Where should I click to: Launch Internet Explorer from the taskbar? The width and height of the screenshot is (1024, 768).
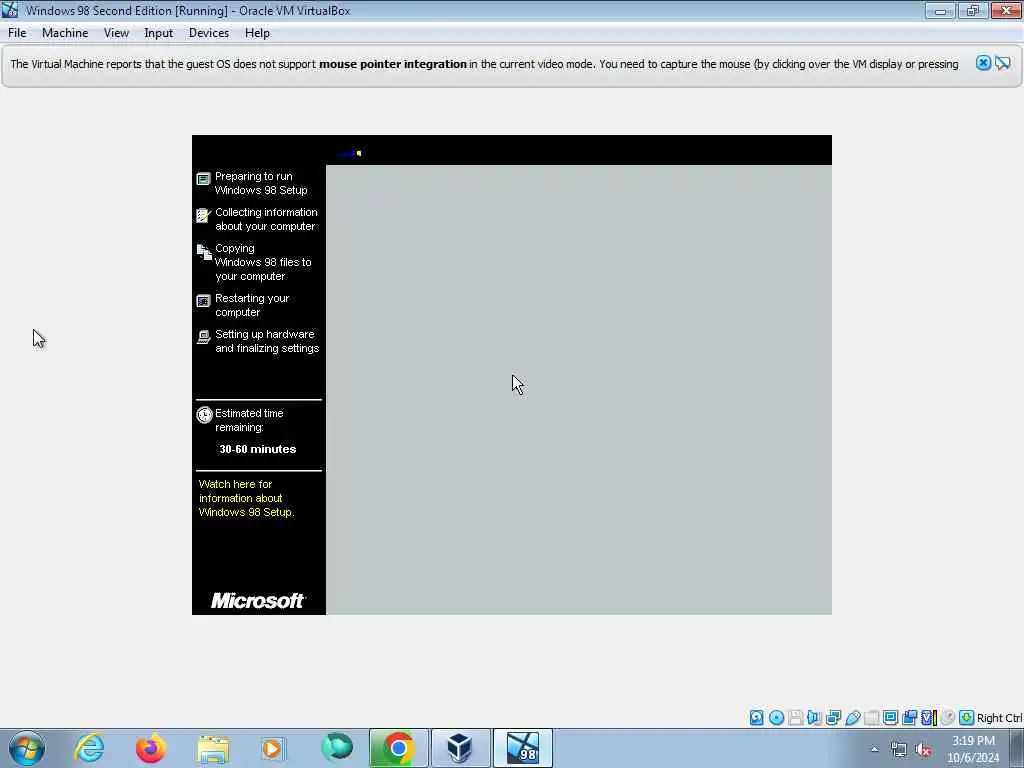(89, 748)
